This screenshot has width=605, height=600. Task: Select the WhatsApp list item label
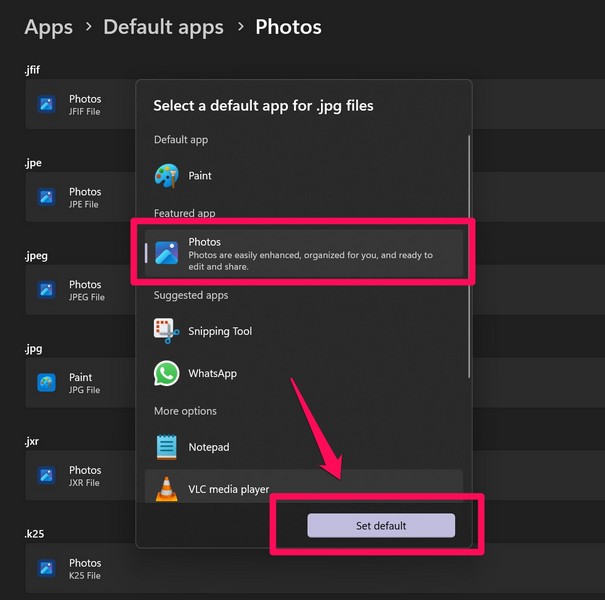click(x=212, y=373)
